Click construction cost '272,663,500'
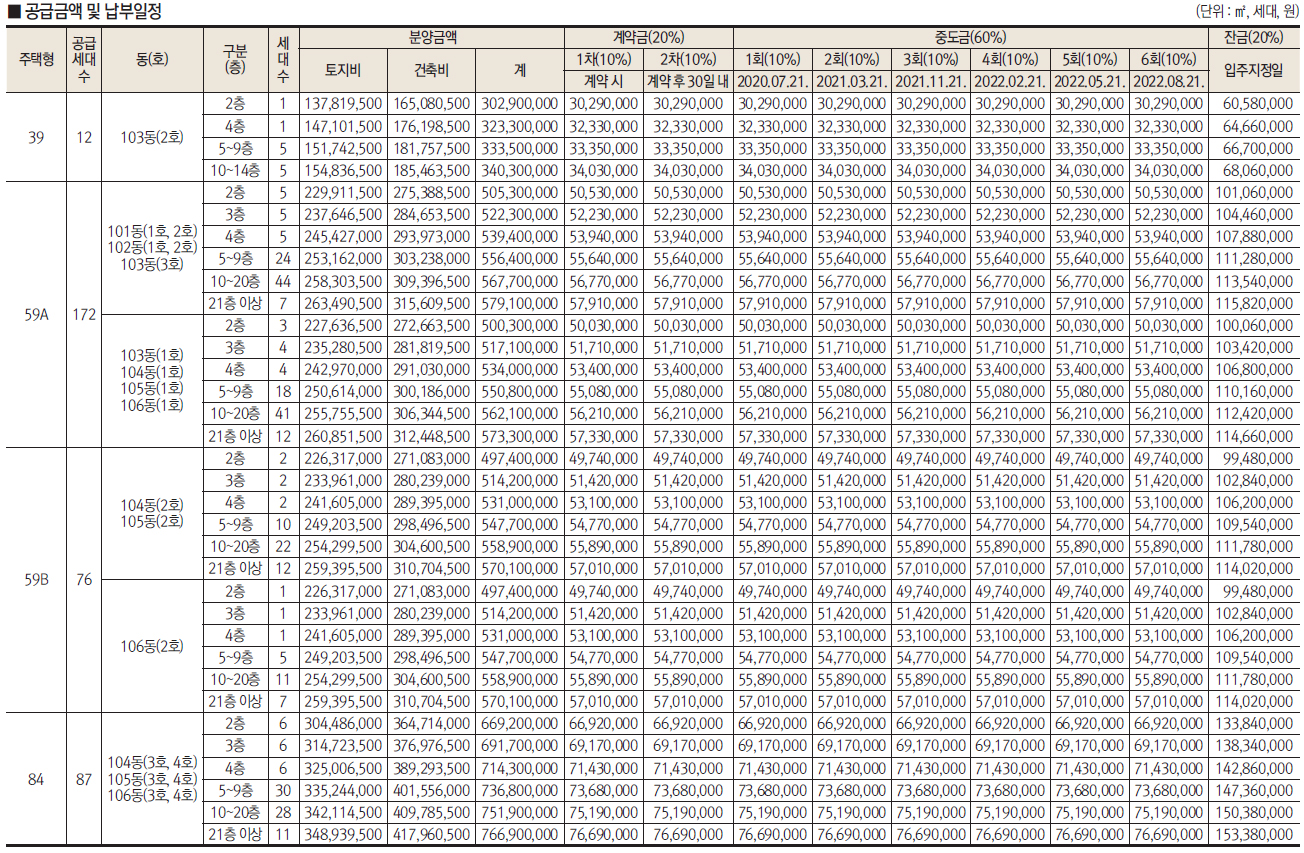1304x853 pixels. pyautogui.click(x=431, y=325)
